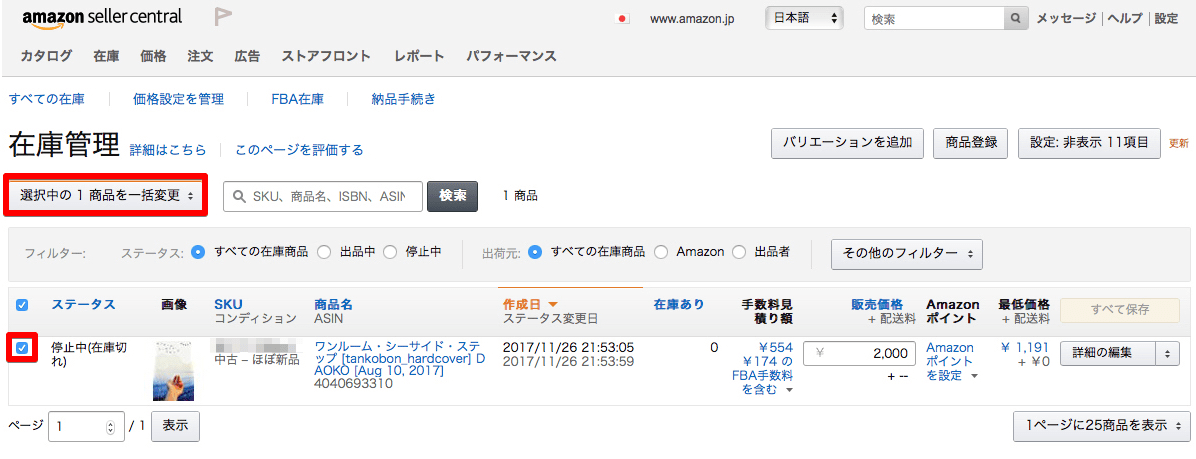Open arrow dropdown beside 詳細の編集

coord(1168,353)
